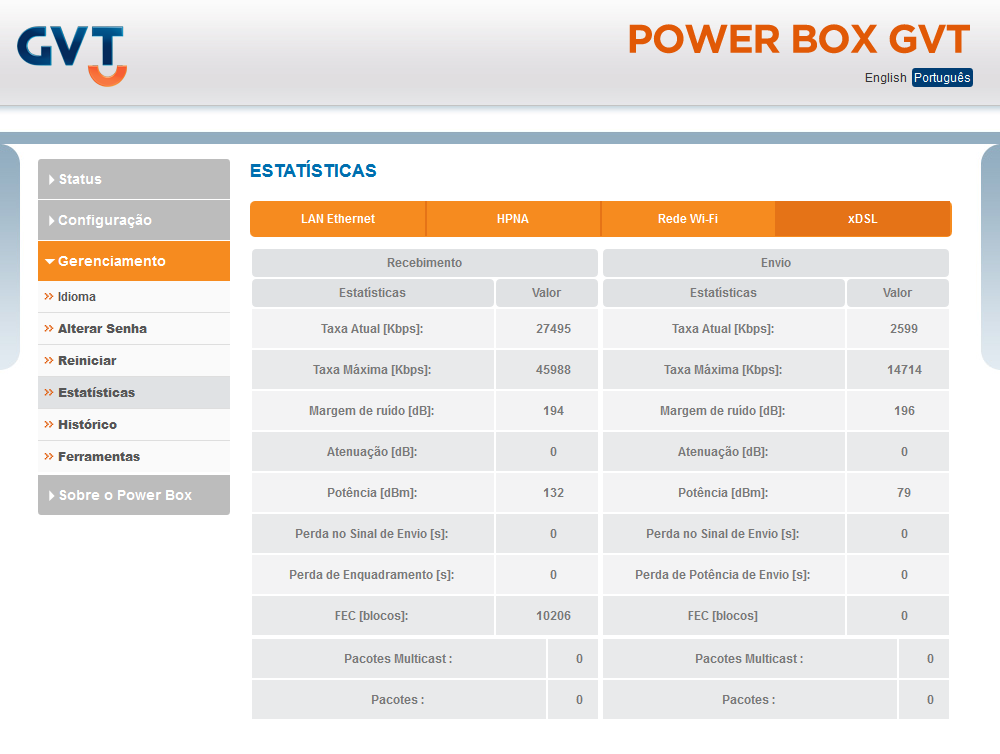This screenshot has height=754, width=1000.
Task: Click the GVT logo
Action: [x=71, y=54]
